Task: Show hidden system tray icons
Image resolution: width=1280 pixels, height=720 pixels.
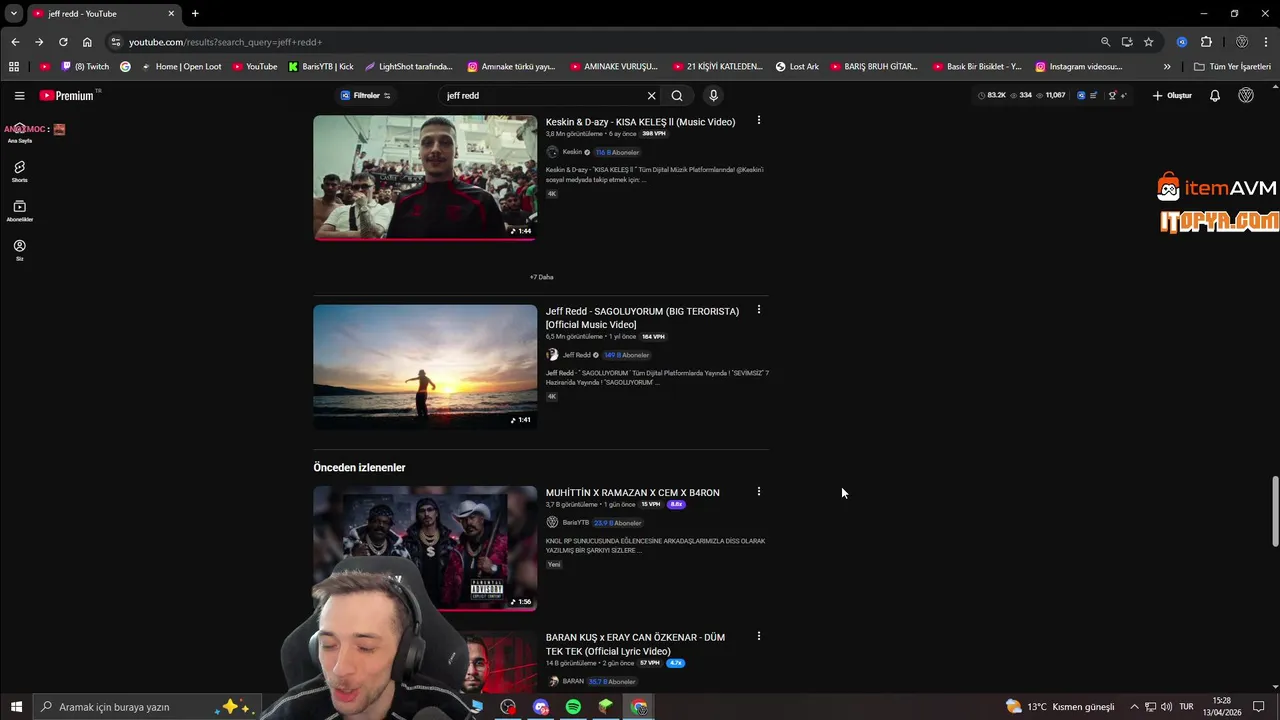Action: pyautogui.click(x=1134, y=707)
